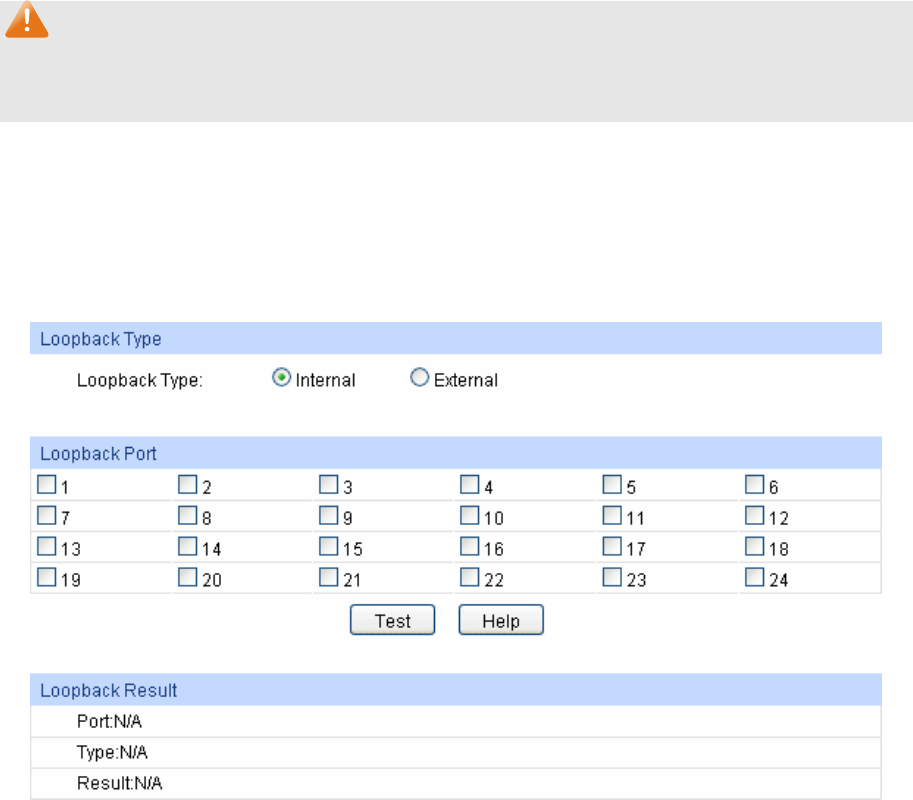Image resolution: width=913 pixels, height=800 pixels.
Task: Toggle port 20 checkbox
Action: coord(187,577)
